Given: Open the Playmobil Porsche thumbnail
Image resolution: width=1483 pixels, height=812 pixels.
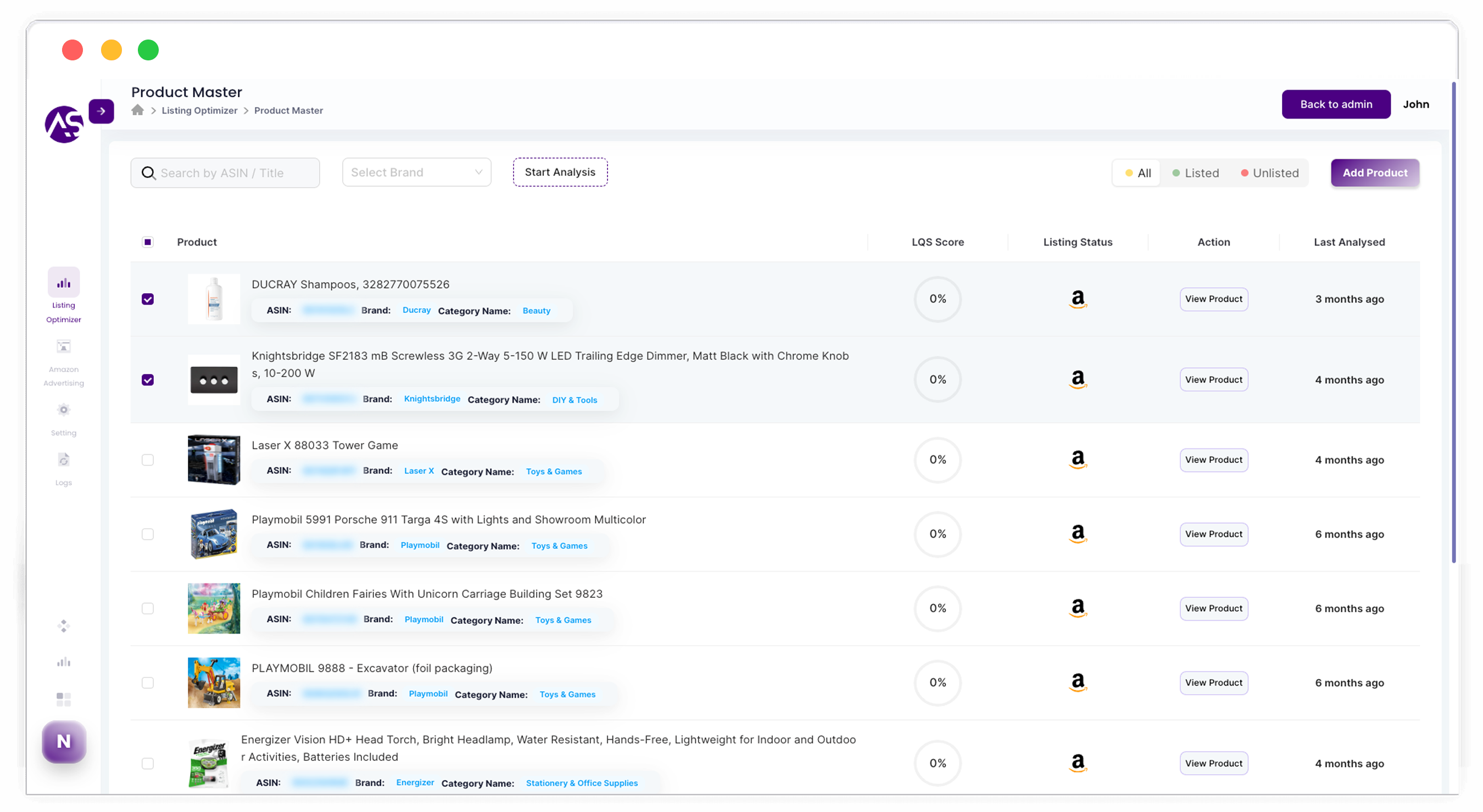Looking at the screenshot, I should (x=214, y=534).
